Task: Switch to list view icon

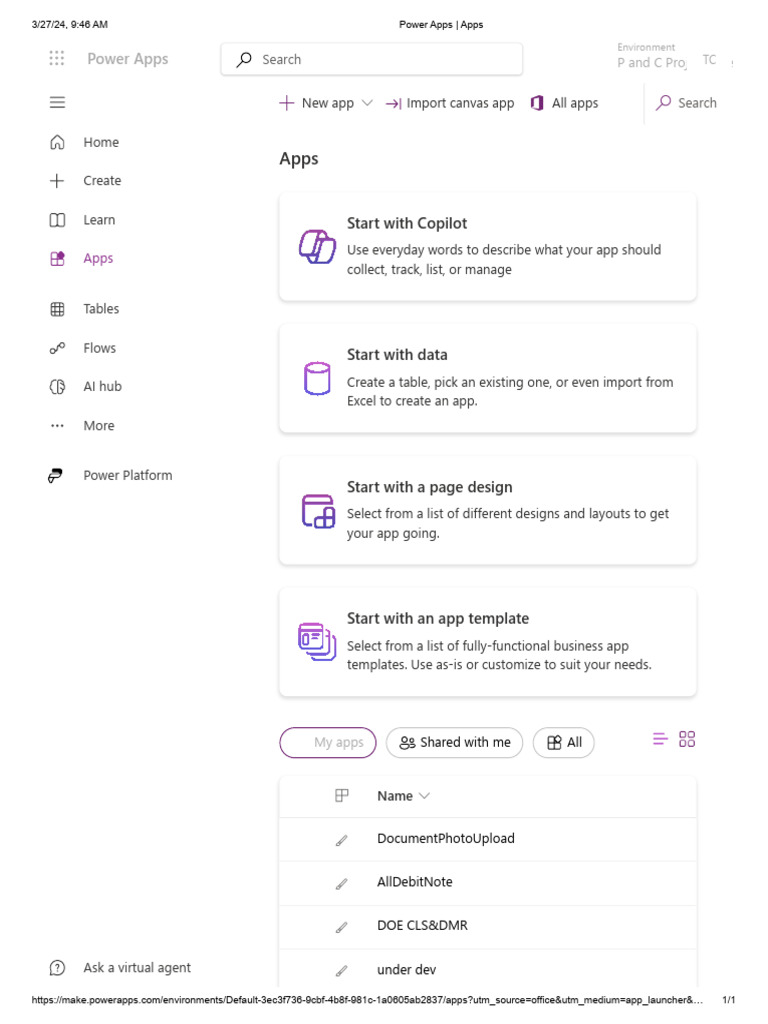Action: coord(660,739)
